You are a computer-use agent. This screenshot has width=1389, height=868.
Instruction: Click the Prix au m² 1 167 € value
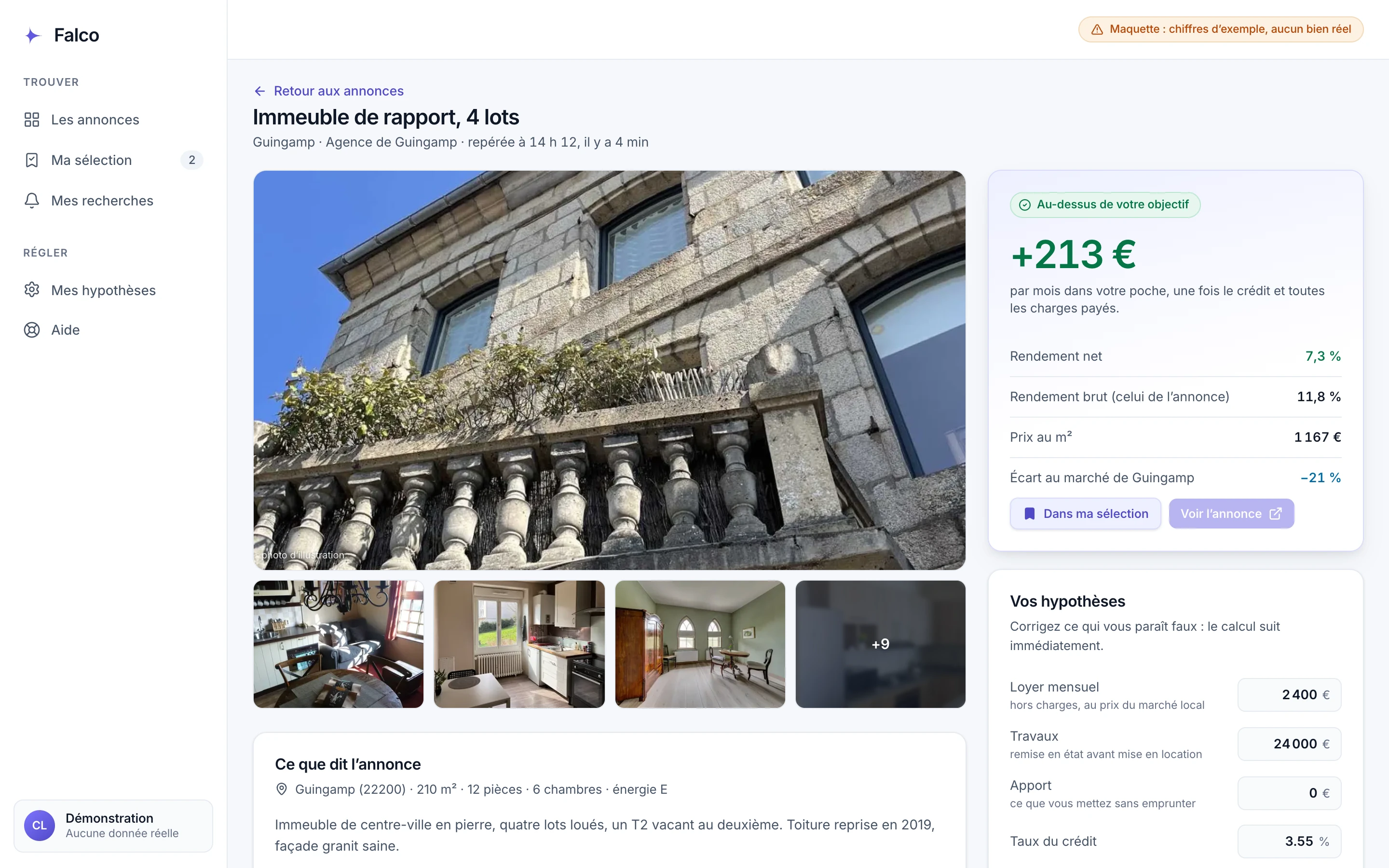pyautogui.click(x=1317, y=437)
